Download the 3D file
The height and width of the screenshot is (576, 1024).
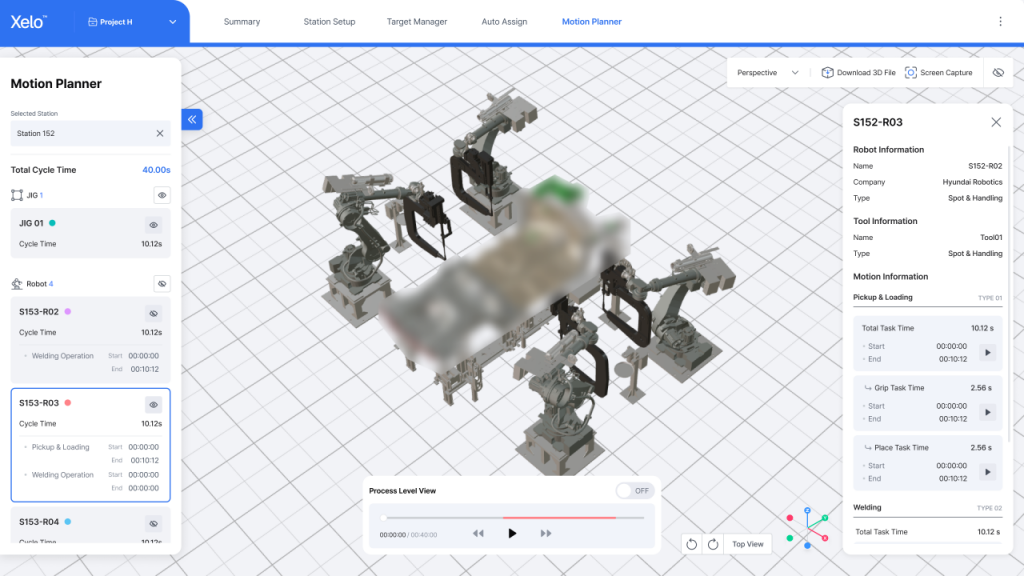click(858, 73)
